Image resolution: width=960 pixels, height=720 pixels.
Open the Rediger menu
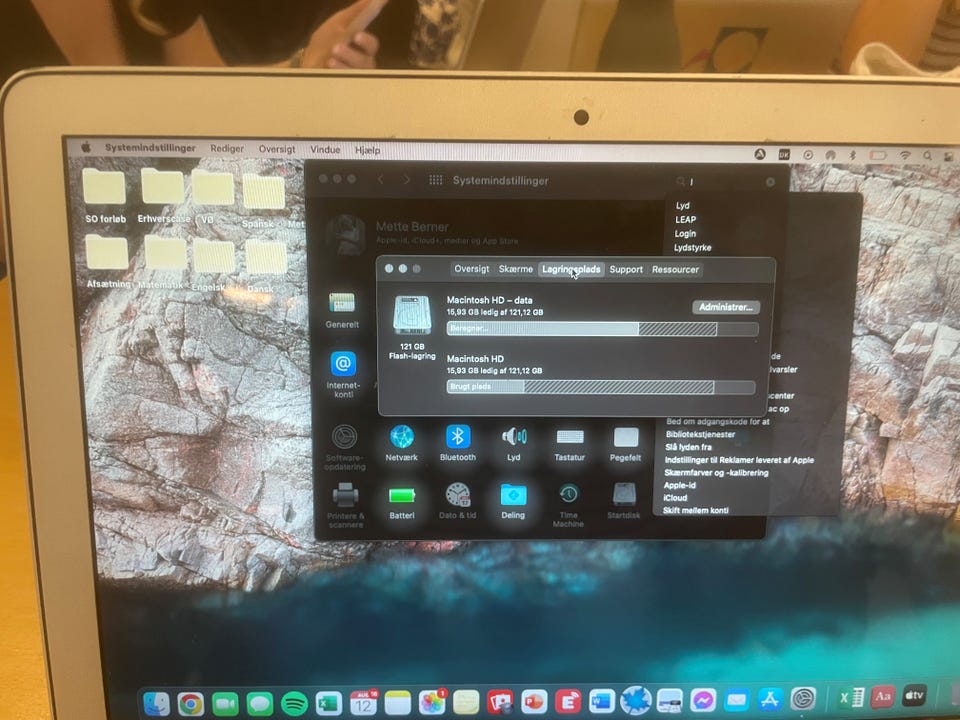(227, 149)
